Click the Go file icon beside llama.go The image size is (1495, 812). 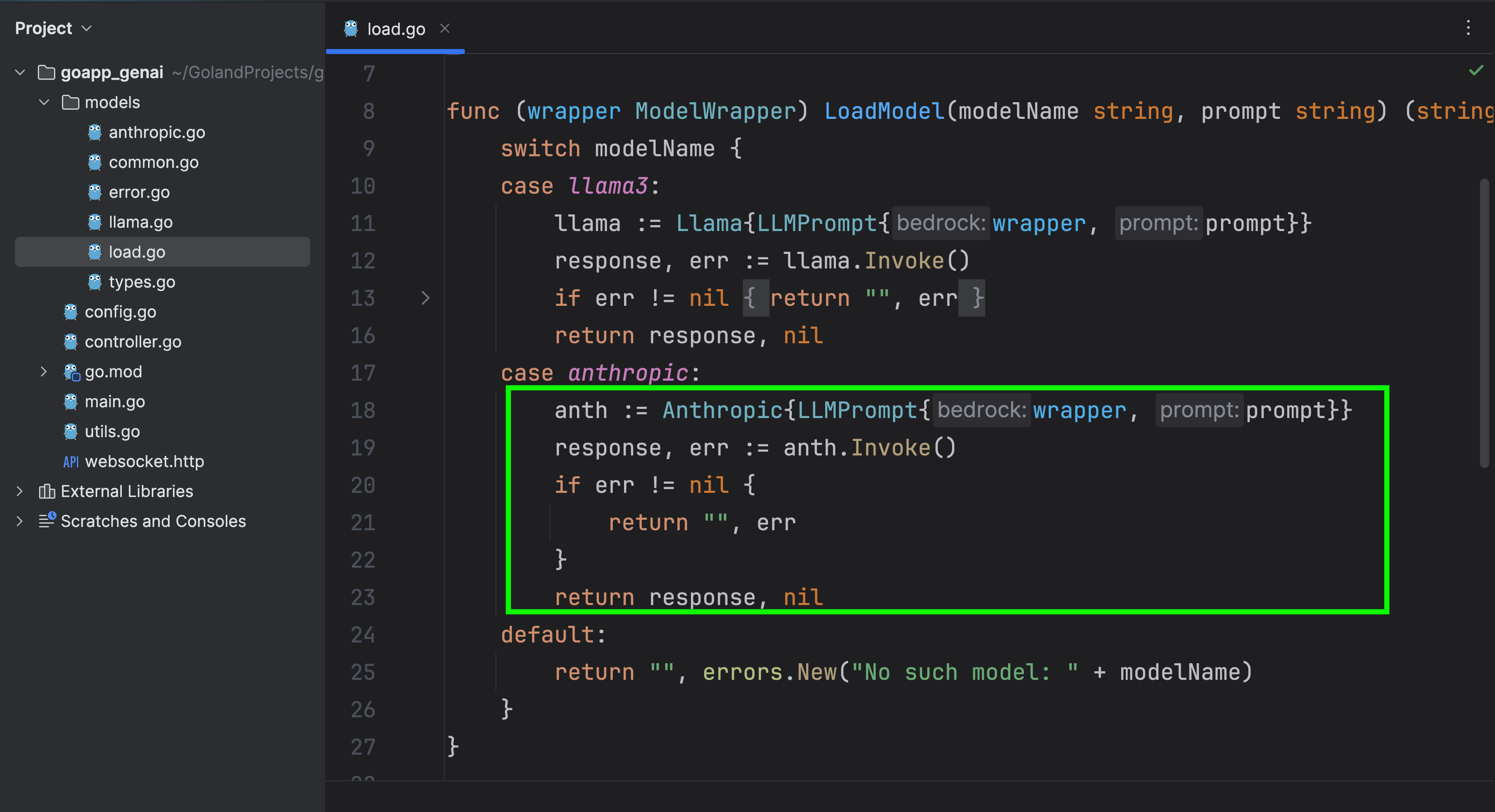tap(95, 222)
